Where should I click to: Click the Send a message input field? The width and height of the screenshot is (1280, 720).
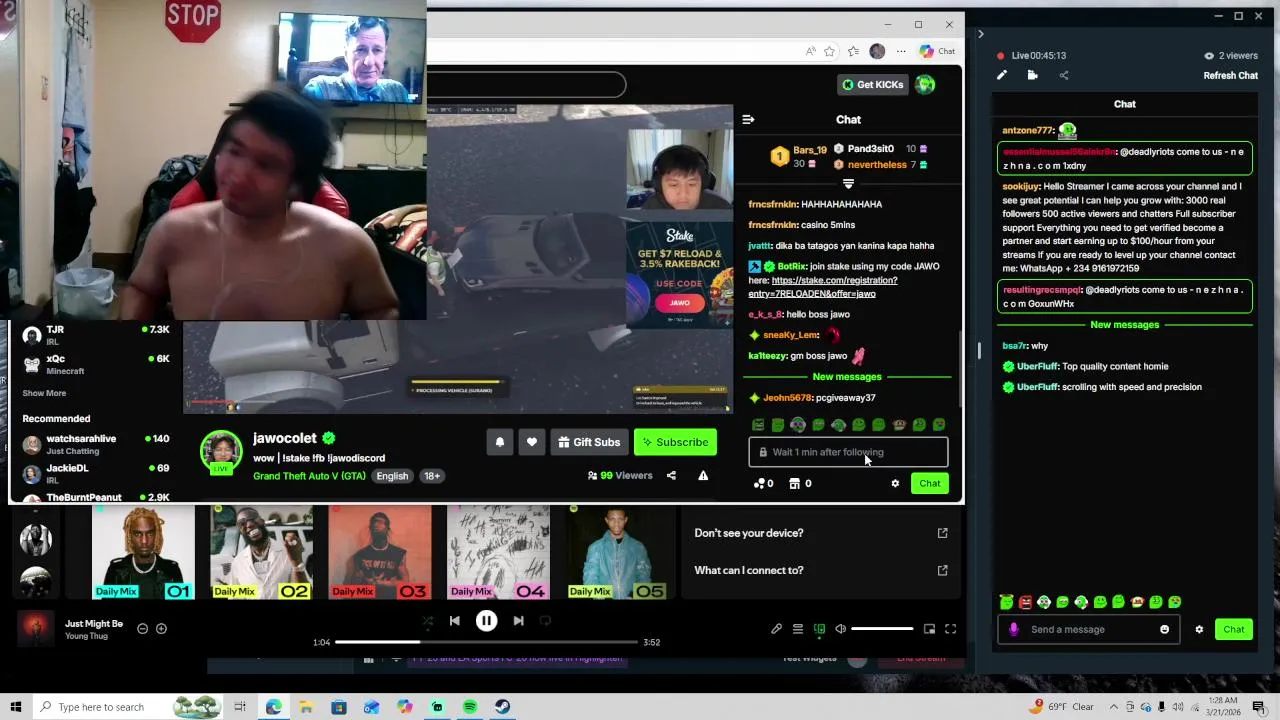(x=1088, y=630)
